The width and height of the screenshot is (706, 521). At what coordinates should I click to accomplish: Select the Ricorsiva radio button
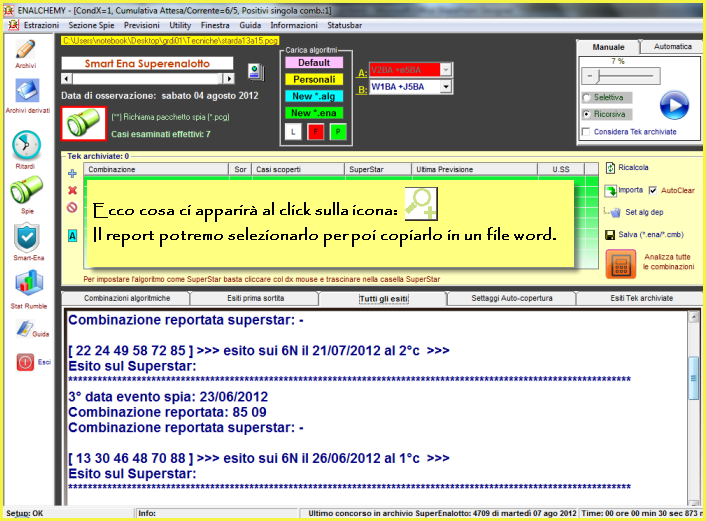(x=587, y=114)
